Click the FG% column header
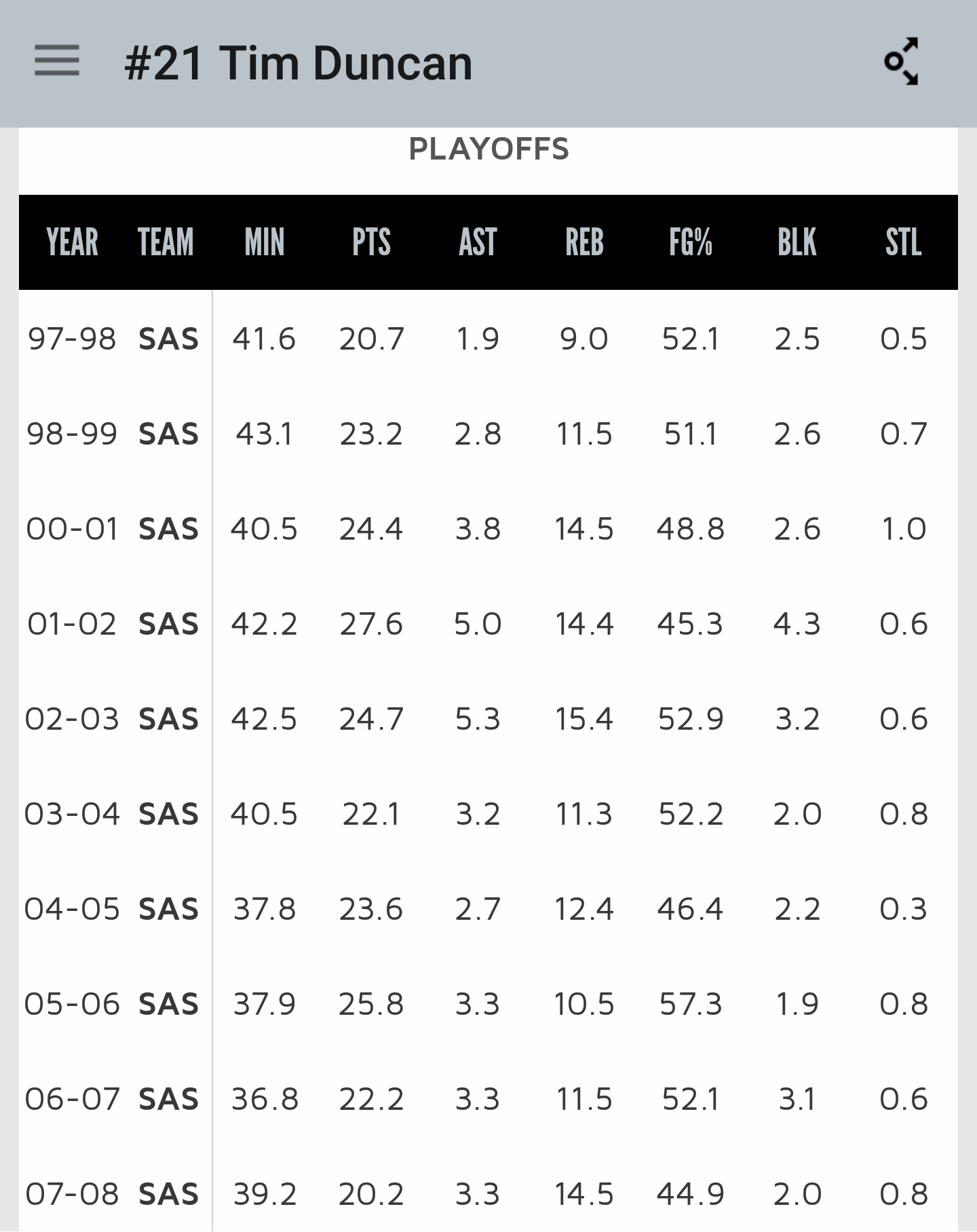The image size is (977, 1232). coord(691,242)
